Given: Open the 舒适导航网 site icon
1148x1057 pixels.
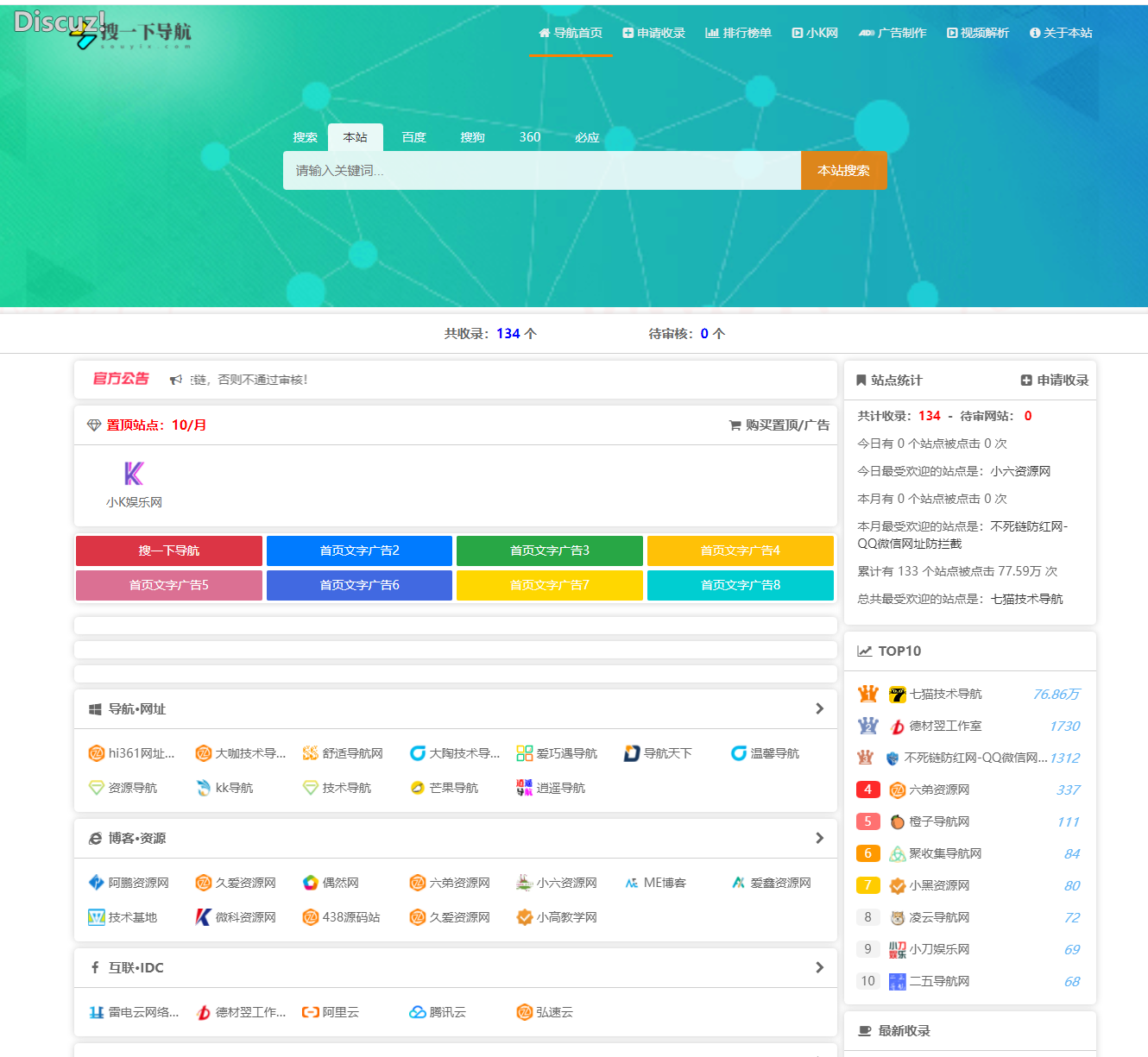Looking at the screenshot, I should (311, 753).
